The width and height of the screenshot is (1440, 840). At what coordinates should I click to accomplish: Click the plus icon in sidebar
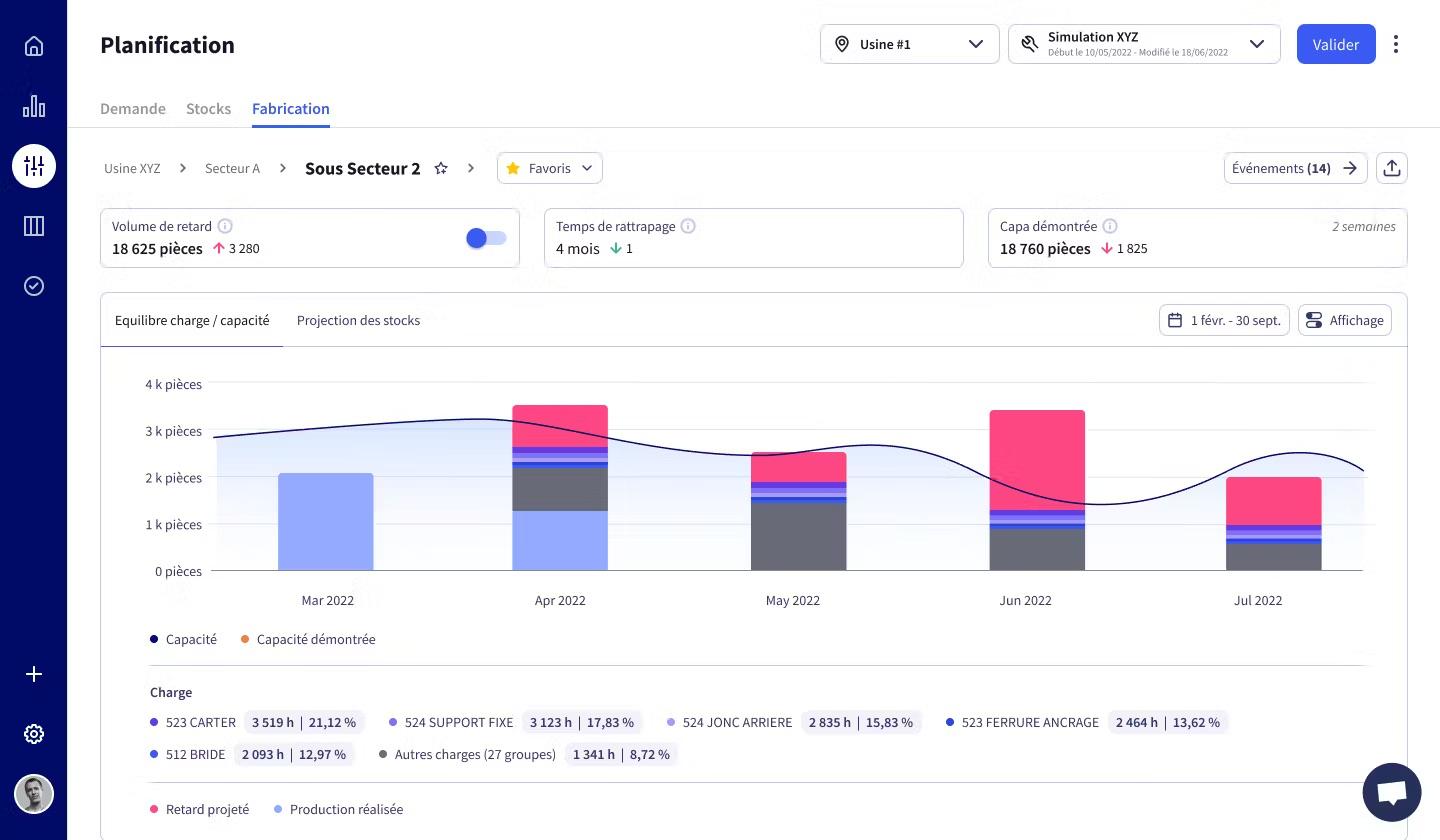(x=34, y=674)
